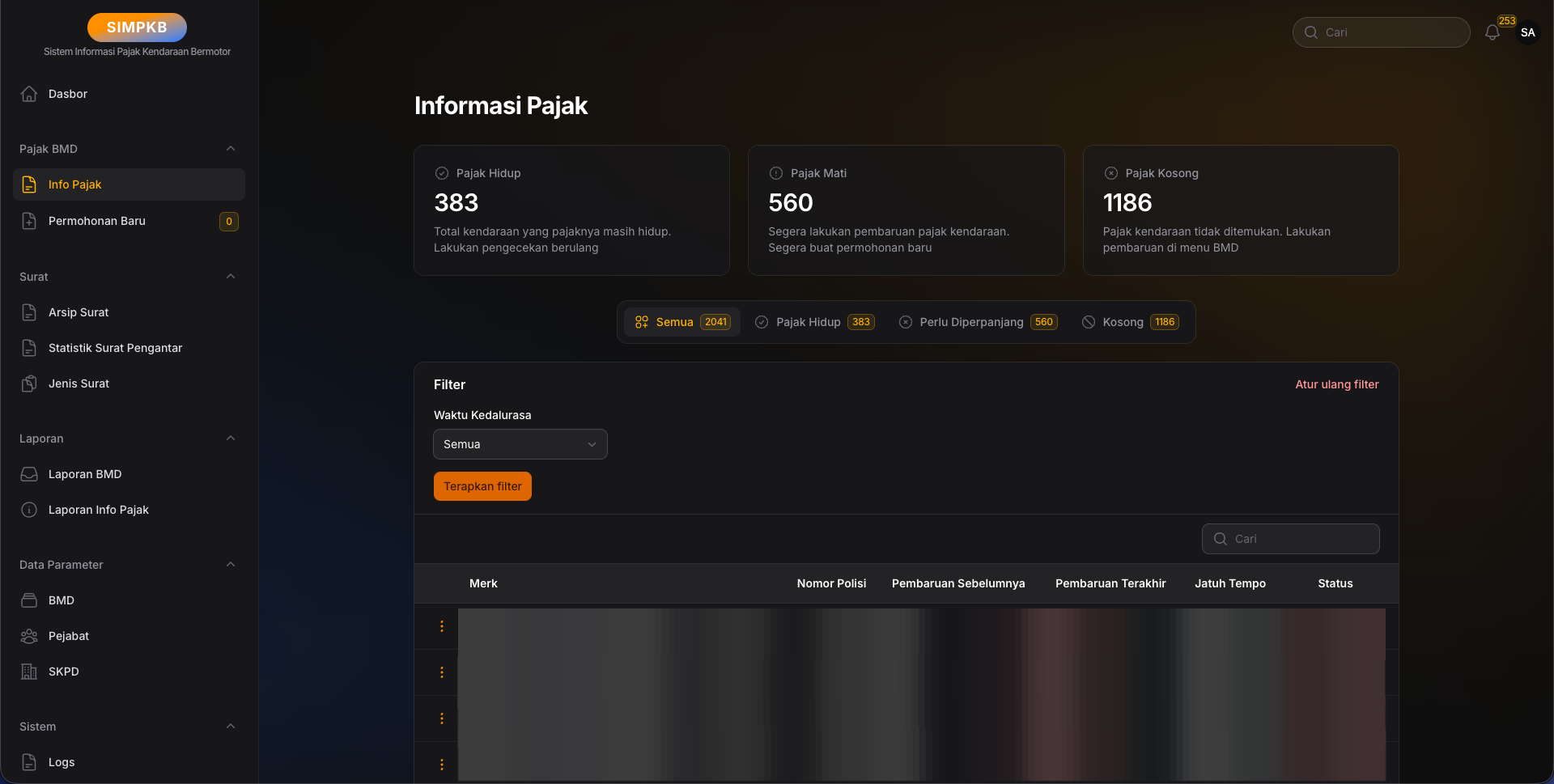Open Laporan BMD in the sidebar
This screenshot has width=1554, height=784.
129,474
